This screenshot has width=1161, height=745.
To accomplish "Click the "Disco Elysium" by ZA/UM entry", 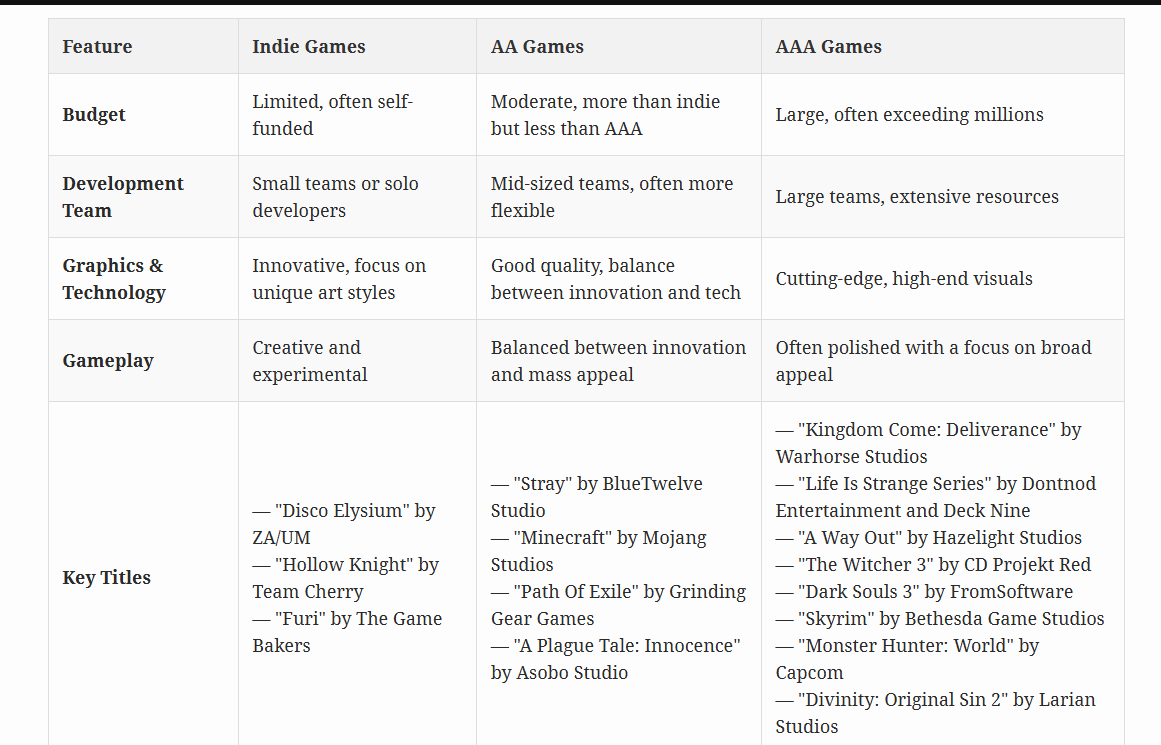I will tap(343, 524).
